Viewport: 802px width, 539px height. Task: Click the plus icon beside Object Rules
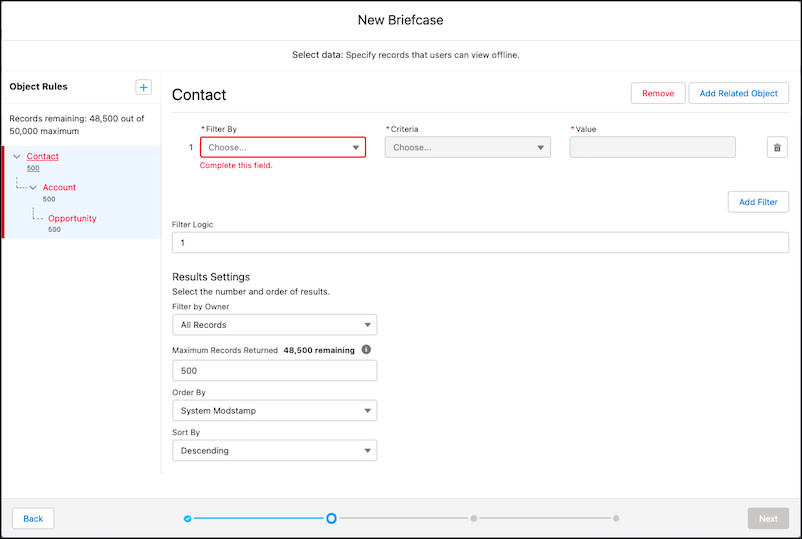coord(144,88)
